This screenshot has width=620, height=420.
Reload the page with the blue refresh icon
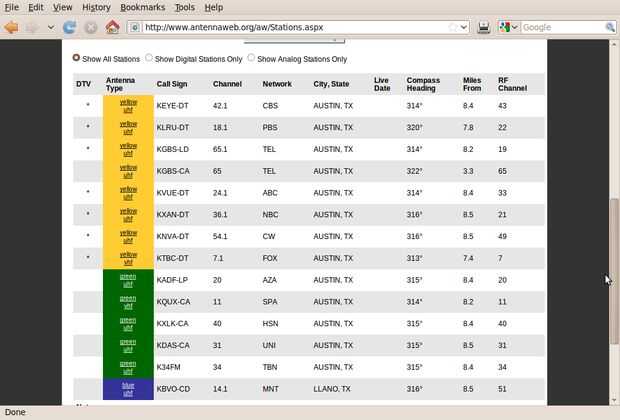click(70, 27)
